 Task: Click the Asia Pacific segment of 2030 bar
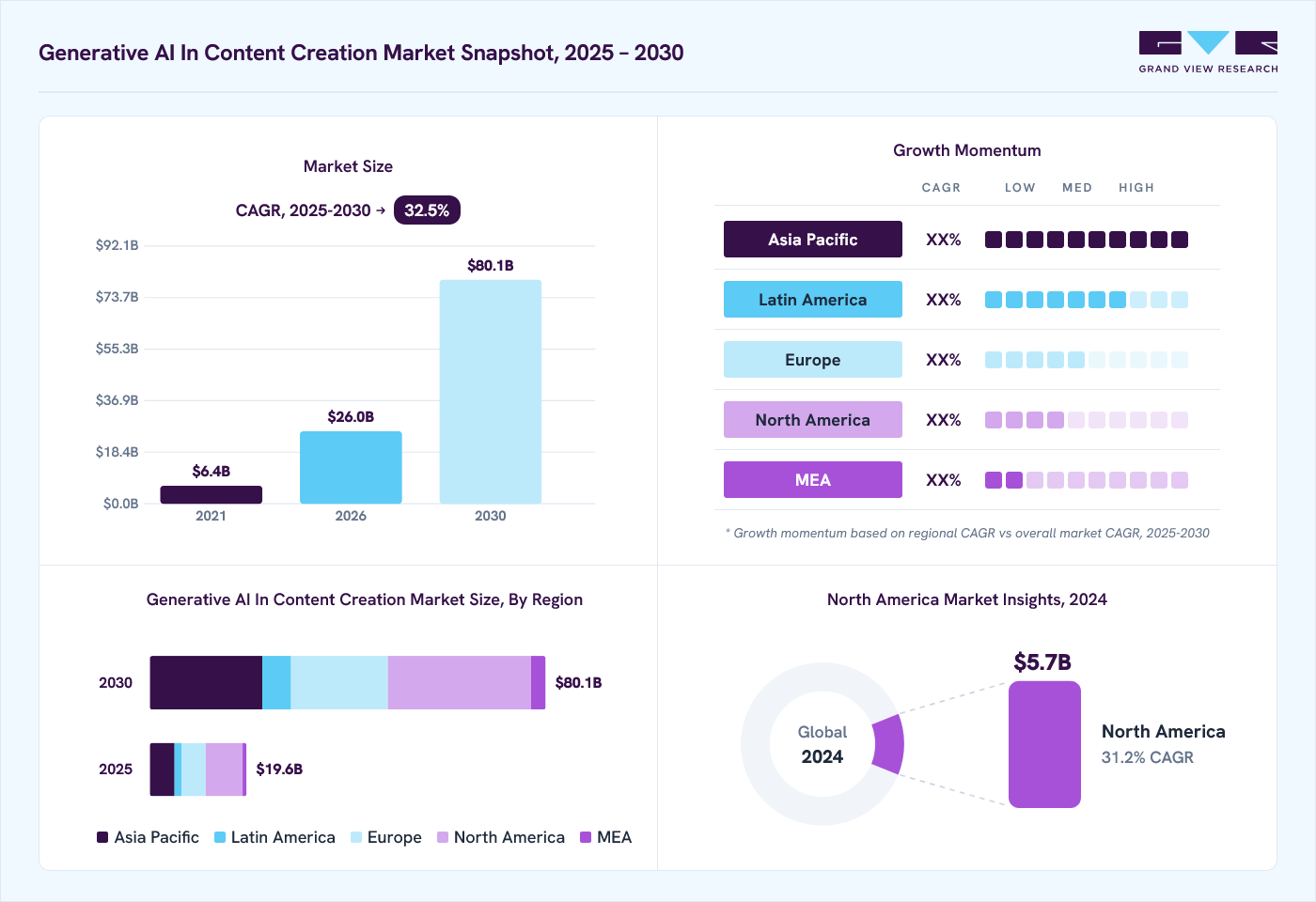(206, 682)
